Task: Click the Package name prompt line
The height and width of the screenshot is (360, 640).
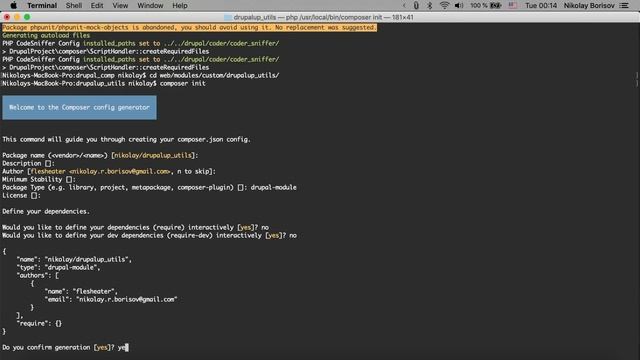Action: point(100,156)
